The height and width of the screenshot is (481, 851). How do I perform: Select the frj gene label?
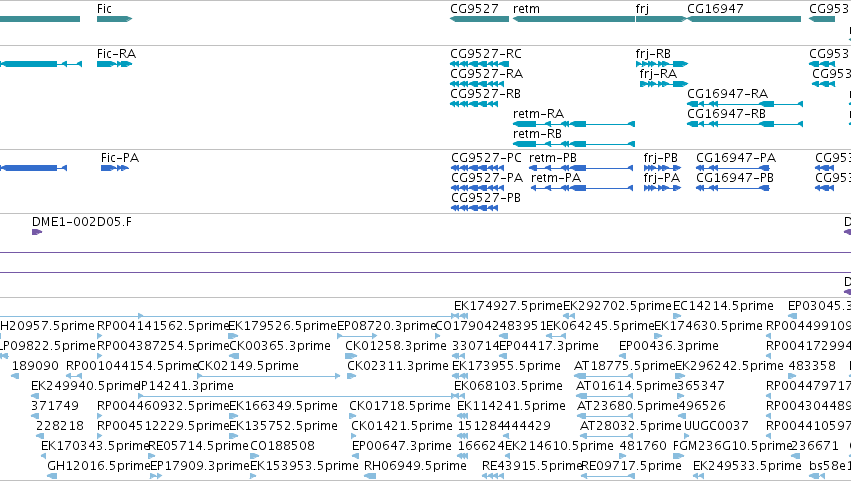pyautogui.click(x=643, y=9)
